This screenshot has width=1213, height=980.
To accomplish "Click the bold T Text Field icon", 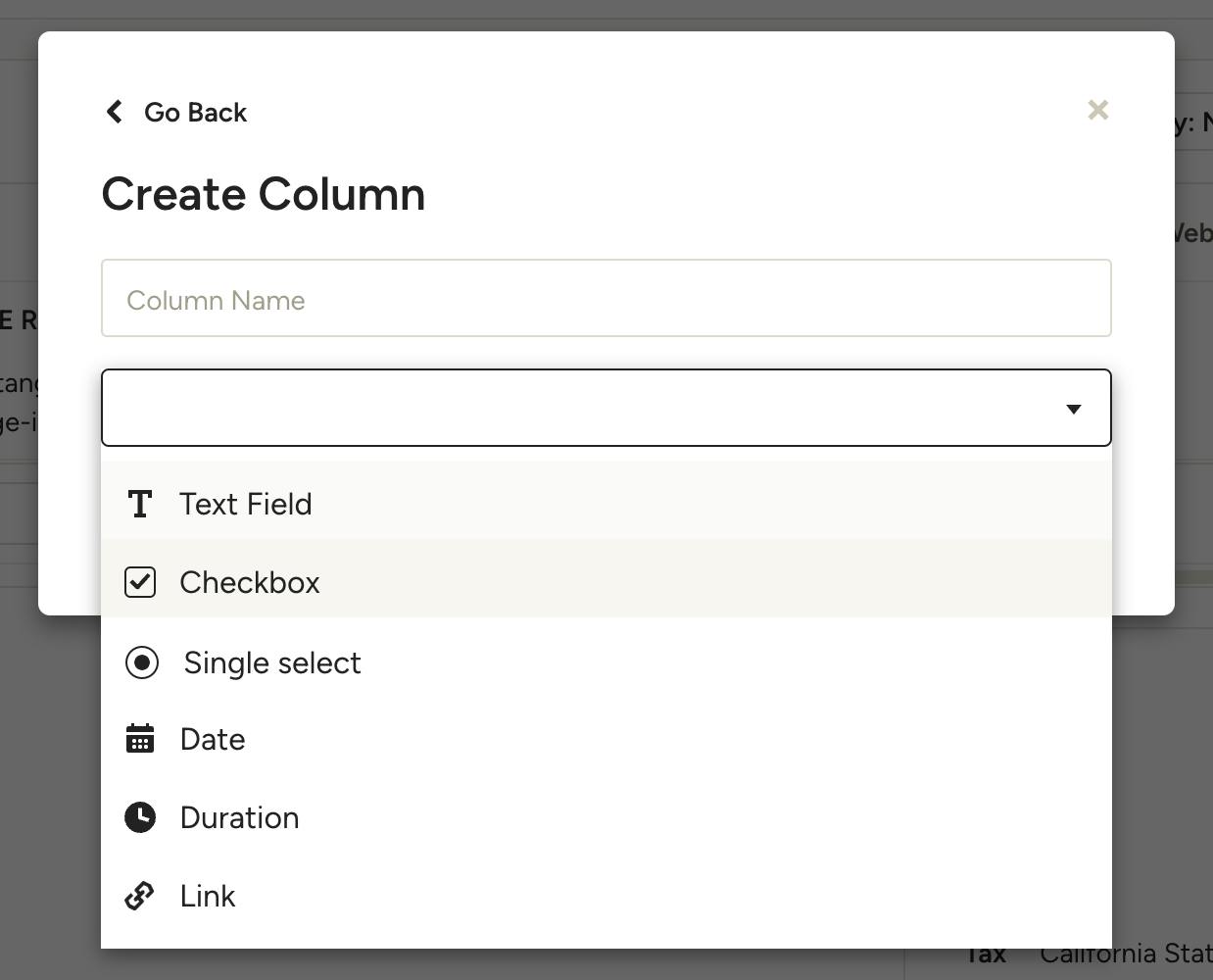I will pos(140,504).
